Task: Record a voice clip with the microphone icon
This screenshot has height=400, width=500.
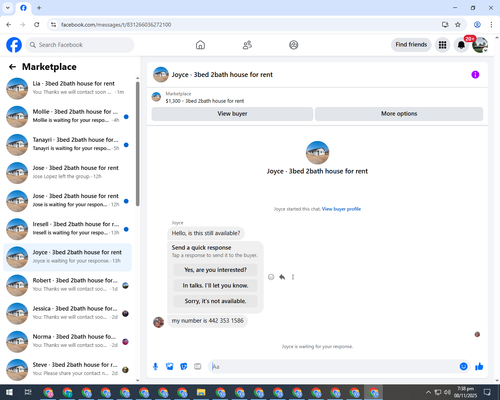Action: point(155,367)
